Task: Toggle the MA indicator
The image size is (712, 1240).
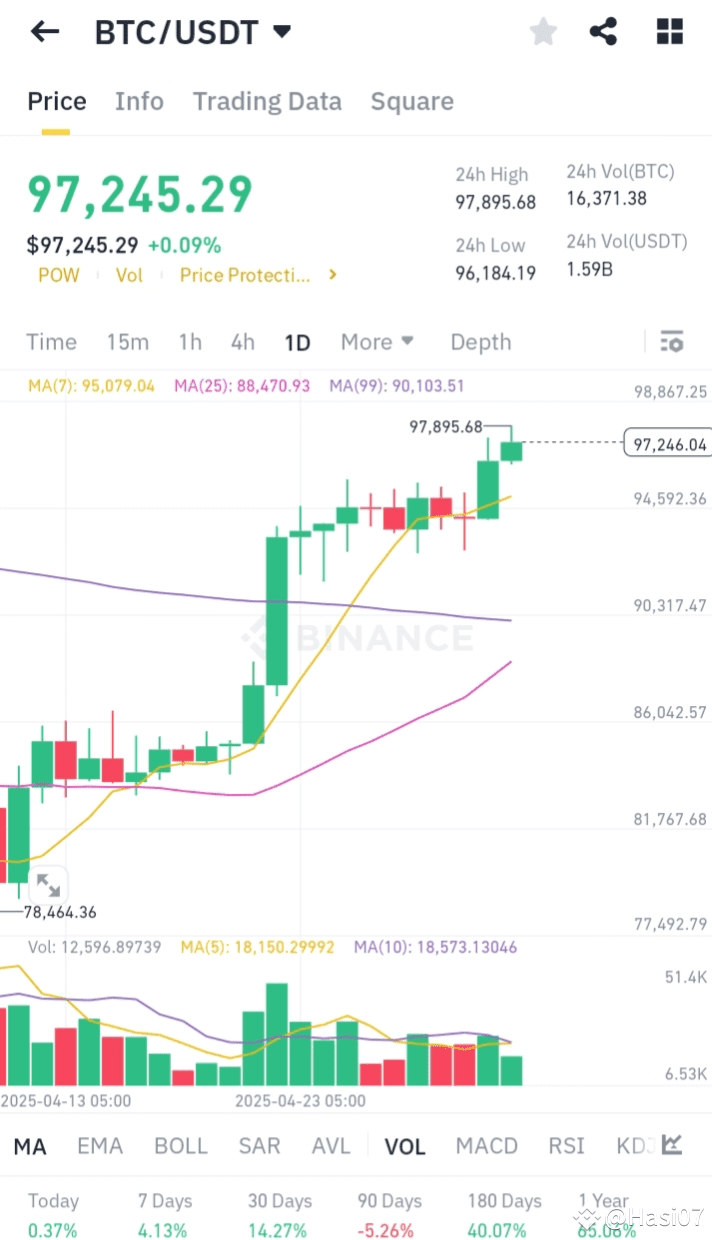Action: tap(30, 1146)
